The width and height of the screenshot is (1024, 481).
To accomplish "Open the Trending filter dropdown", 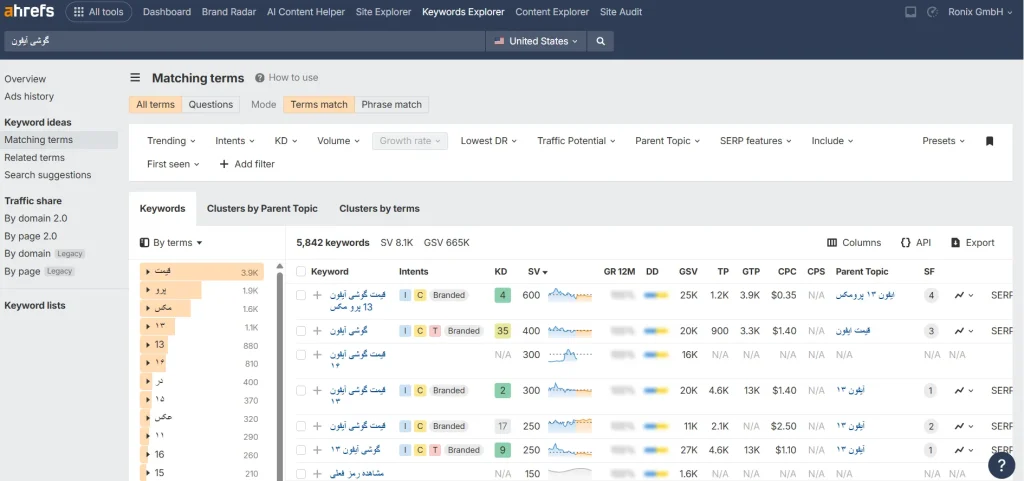I will pyautogui.click(x=171, y=141).
